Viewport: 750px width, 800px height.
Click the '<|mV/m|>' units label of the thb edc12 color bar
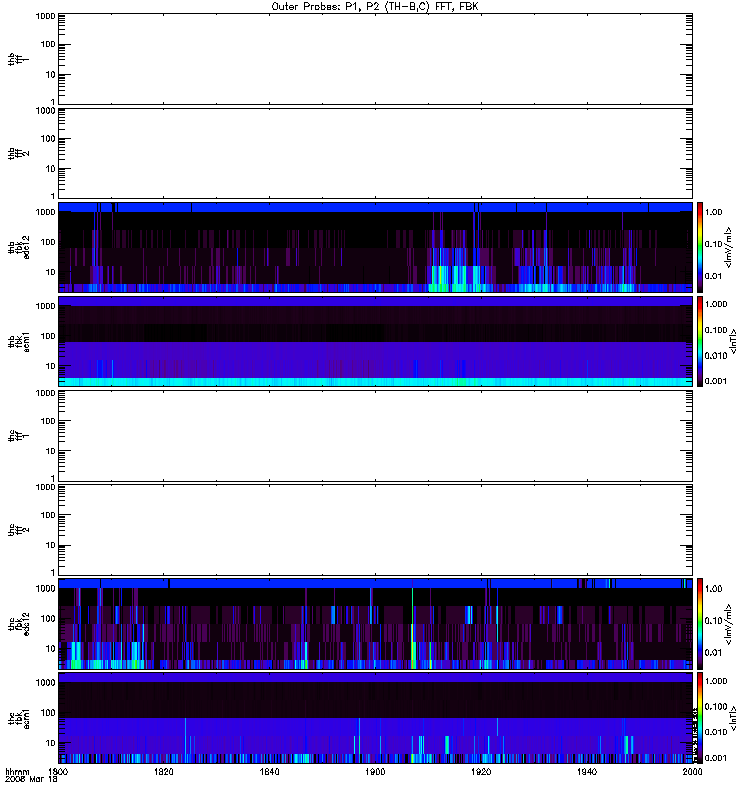coord(729,247)
